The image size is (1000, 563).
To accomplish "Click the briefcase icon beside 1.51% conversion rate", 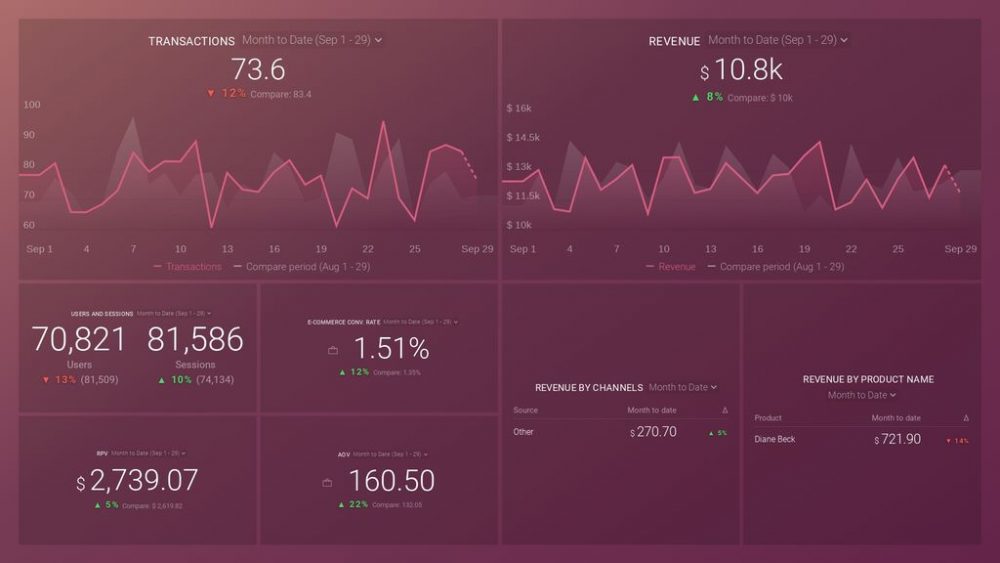I will 333,350.
